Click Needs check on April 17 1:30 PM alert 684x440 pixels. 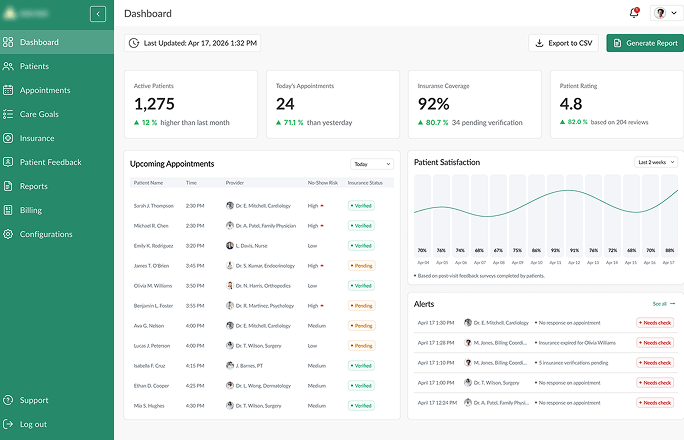[655, 323]
